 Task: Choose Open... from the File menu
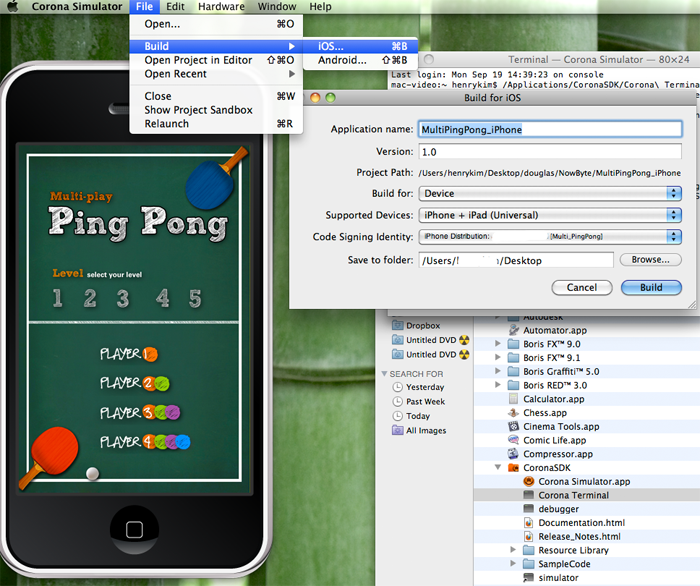point(216,24)
